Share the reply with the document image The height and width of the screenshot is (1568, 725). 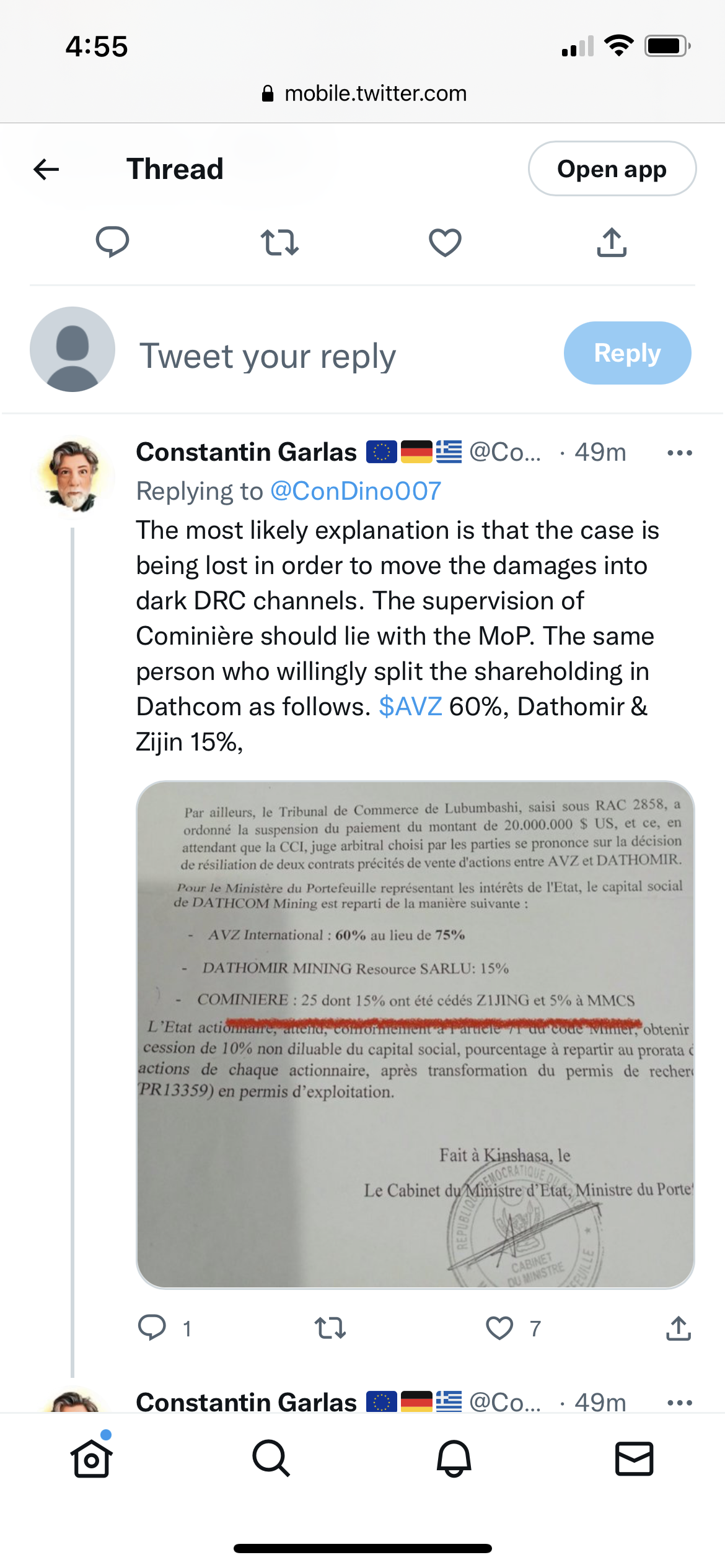[679, 1328]
